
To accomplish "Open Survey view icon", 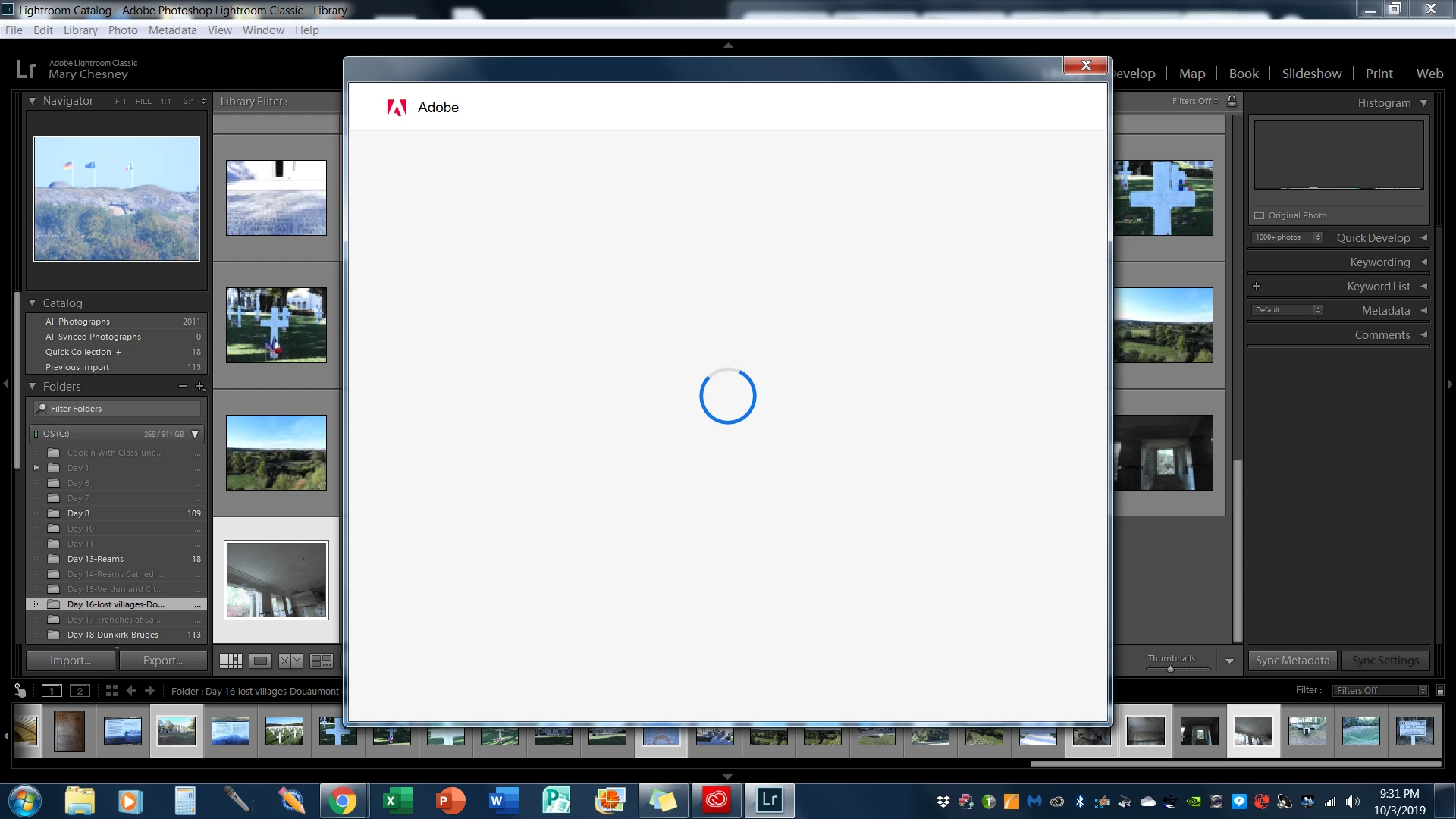I will 322,661.
